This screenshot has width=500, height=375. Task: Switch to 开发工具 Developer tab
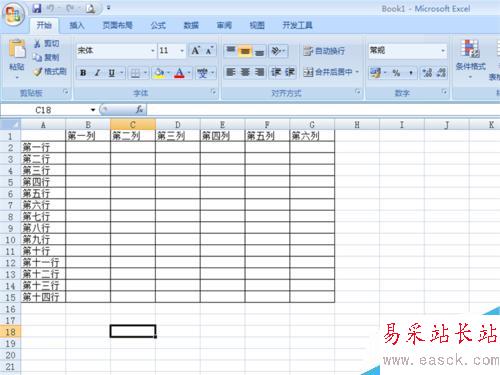[x=297, y=25]
